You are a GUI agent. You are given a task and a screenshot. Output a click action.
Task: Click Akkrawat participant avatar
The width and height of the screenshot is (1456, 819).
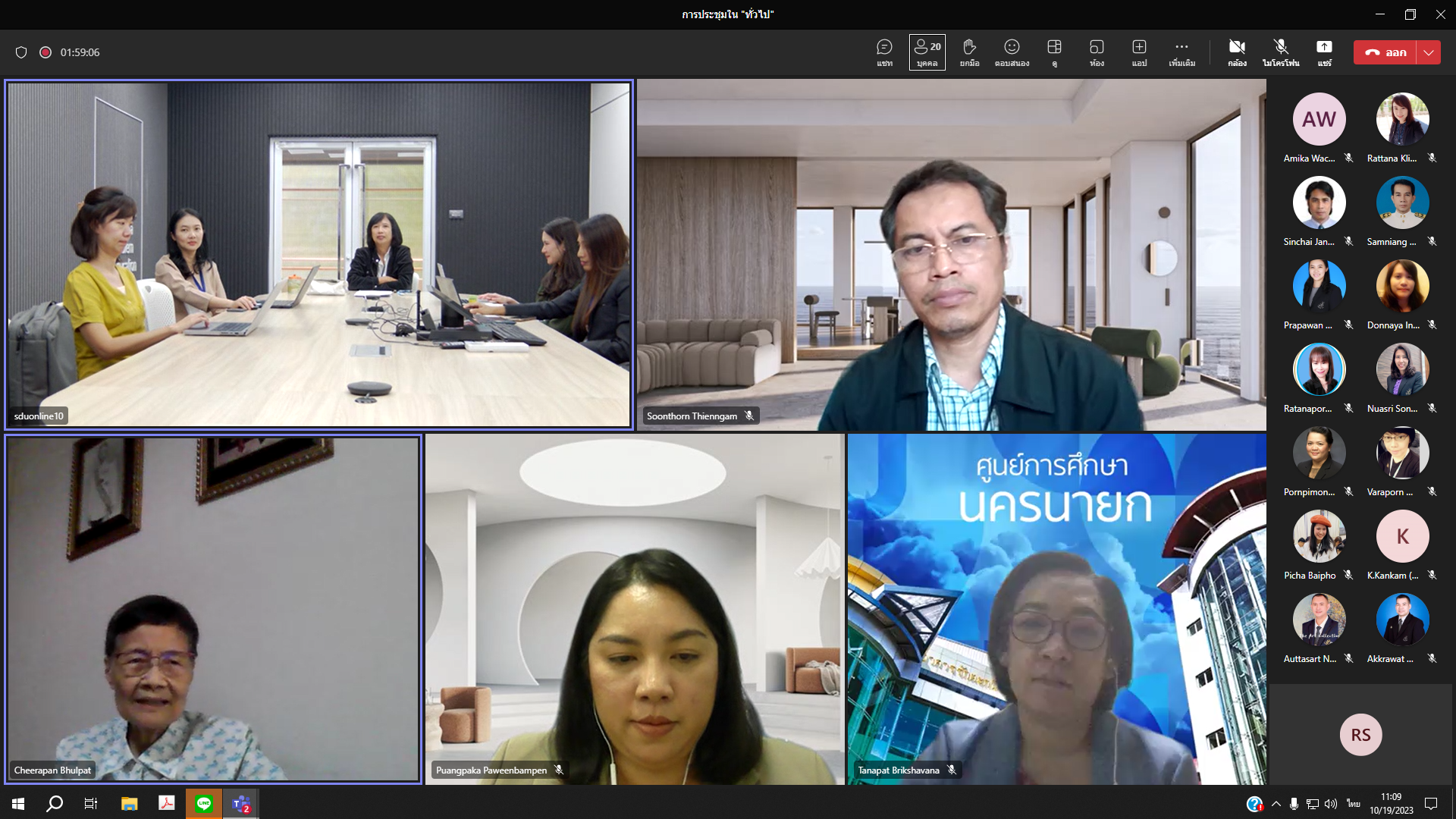1402,620
